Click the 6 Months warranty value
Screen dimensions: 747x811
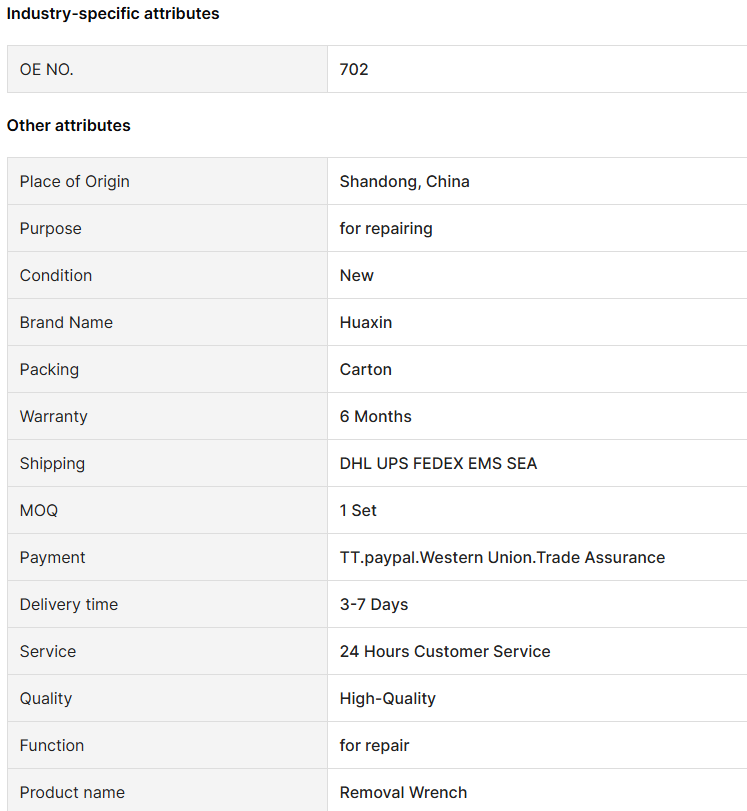coord(376,416)
